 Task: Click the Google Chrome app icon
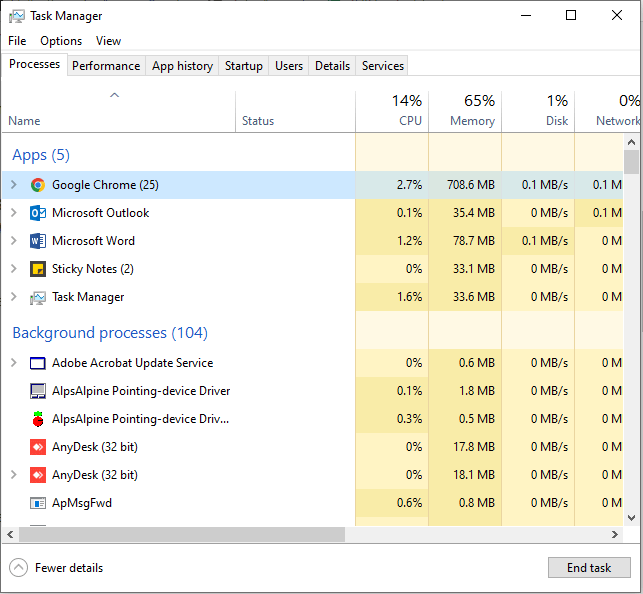tap(38, 185)
